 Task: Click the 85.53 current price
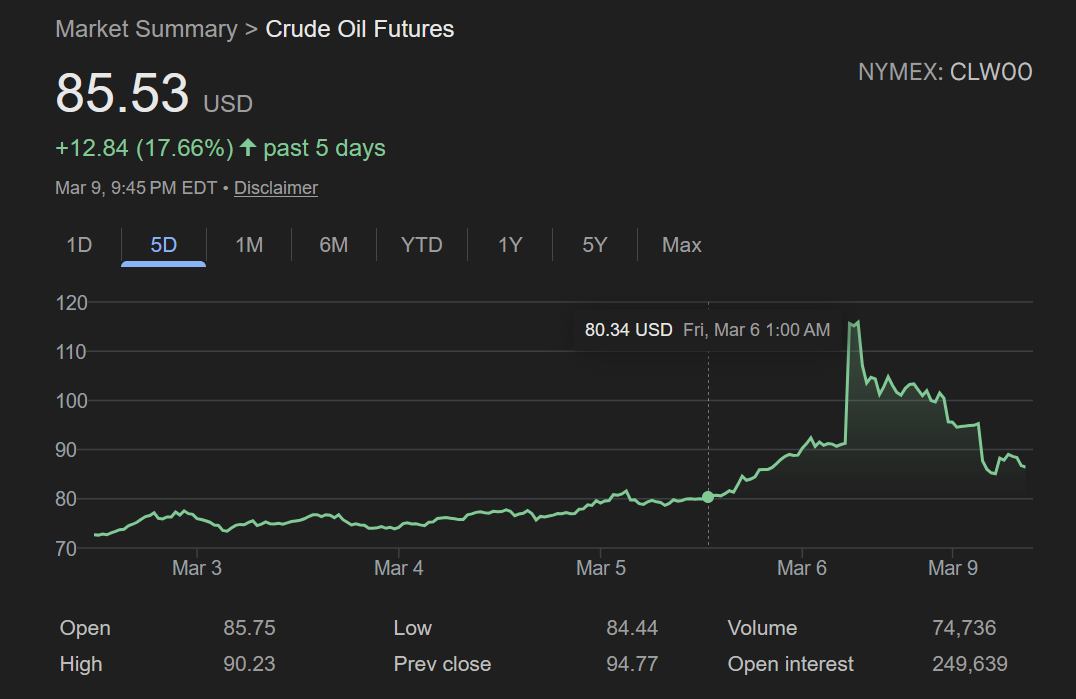[x=121, y=93]
